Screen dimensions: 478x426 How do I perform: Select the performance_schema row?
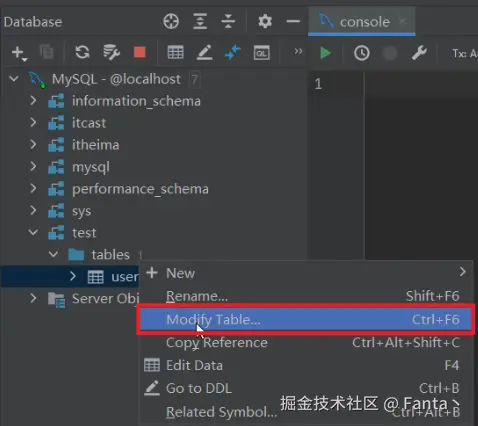point(153,189)
